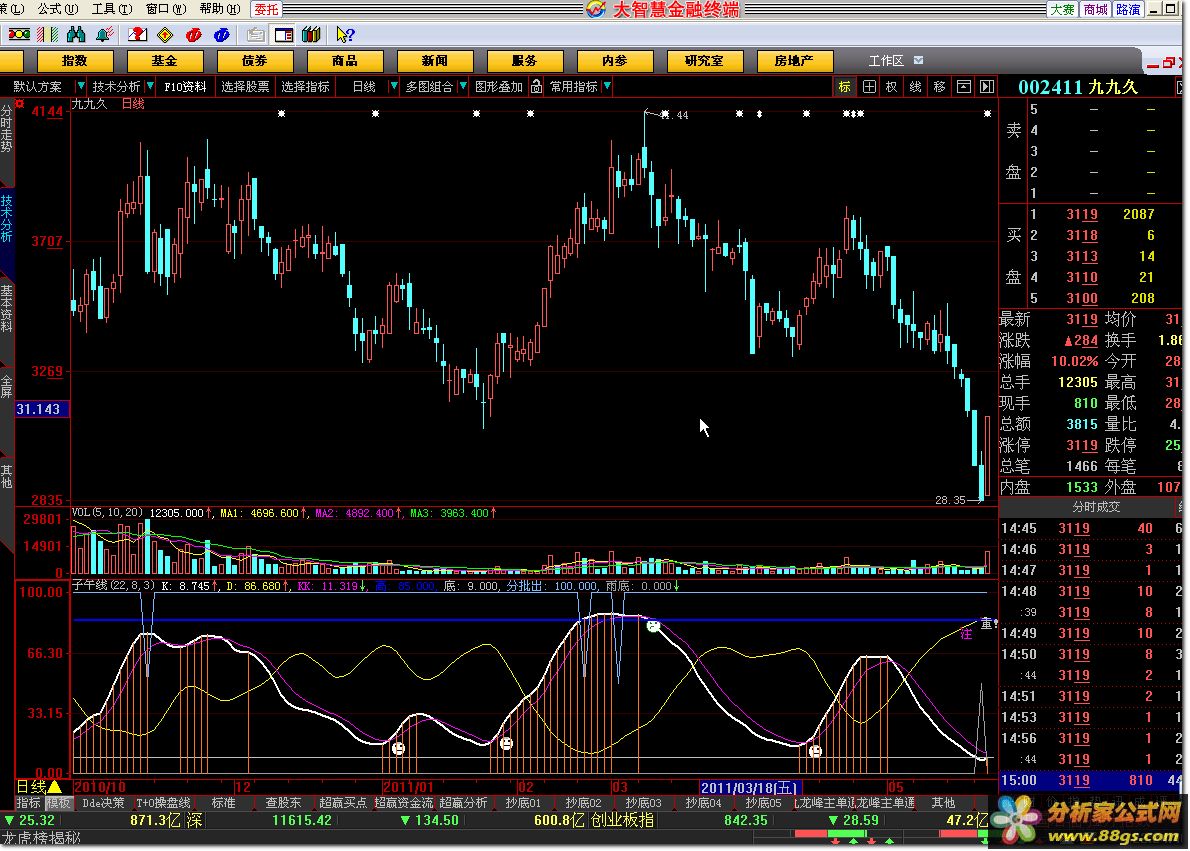Click the smiley marker near date 02
The width and height of the screenshot is (1190, 851).
[x=506, y=743]
